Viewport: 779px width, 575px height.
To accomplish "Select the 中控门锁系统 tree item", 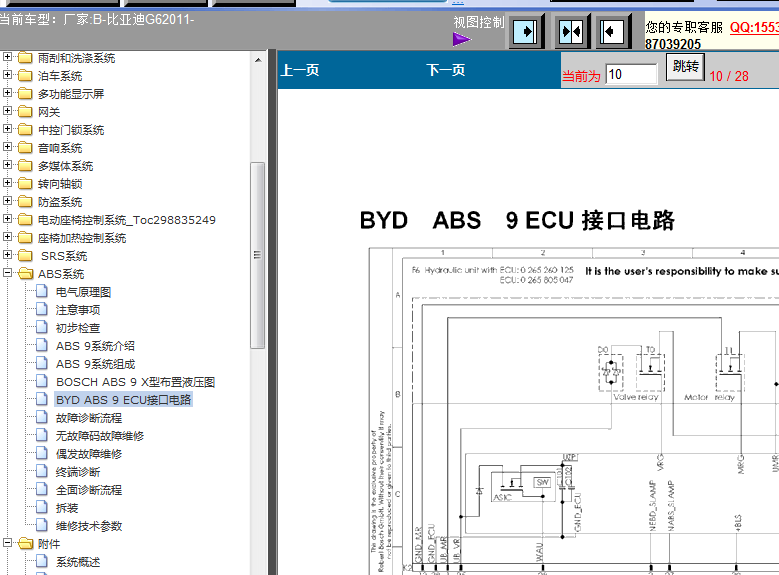I will 71,130.
